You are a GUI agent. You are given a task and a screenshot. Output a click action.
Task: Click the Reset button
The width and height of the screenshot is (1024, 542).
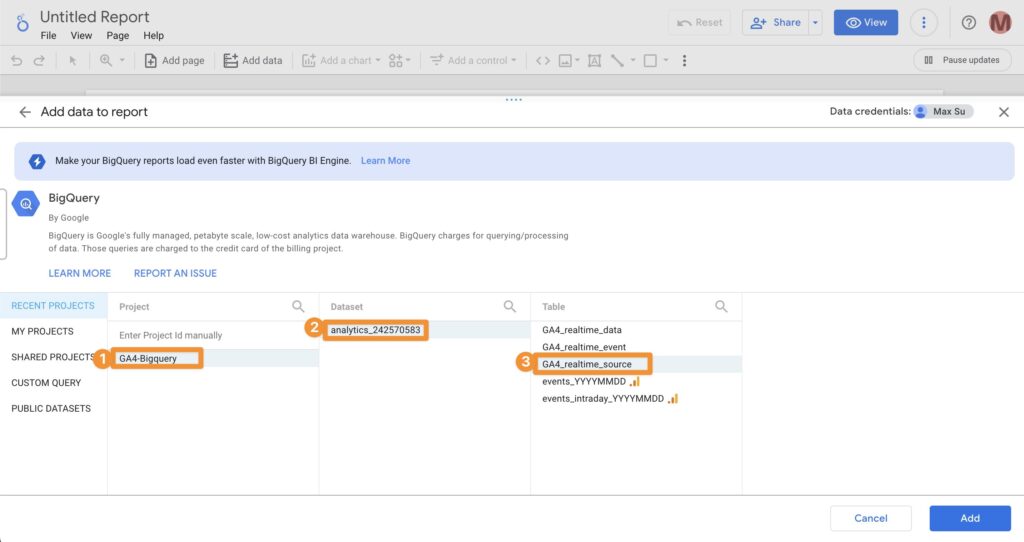699,23
